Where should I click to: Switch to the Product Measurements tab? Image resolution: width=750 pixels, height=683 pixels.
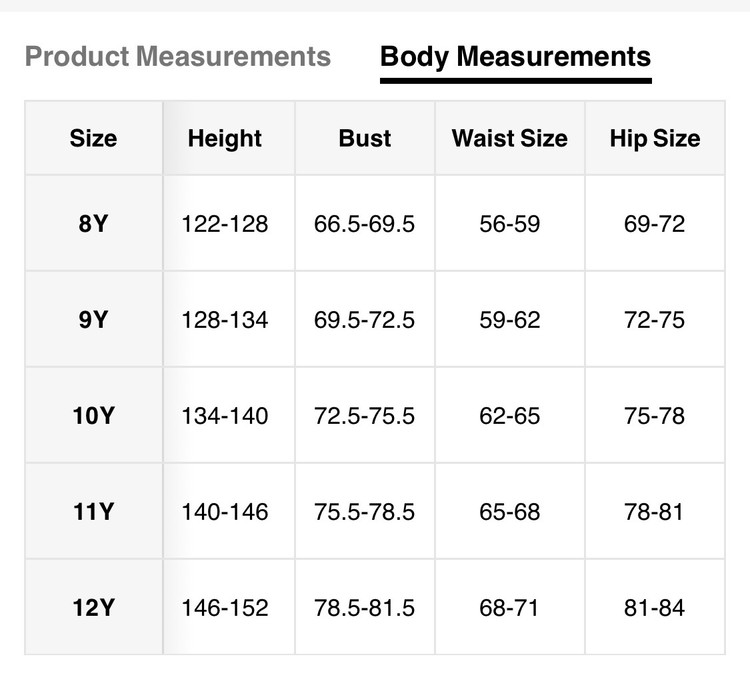click(x=177, y=56)
